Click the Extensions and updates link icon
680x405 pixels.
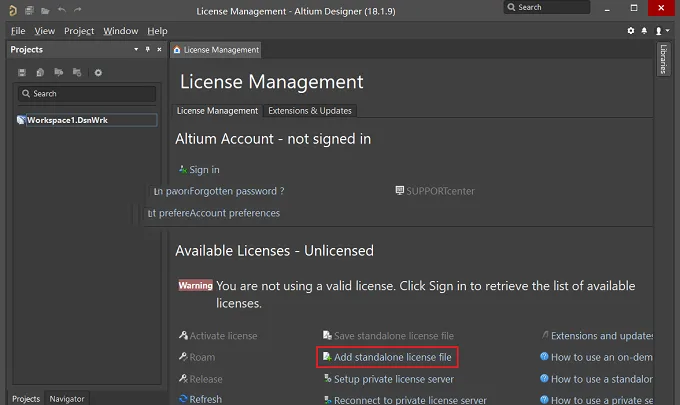(545, 335)
